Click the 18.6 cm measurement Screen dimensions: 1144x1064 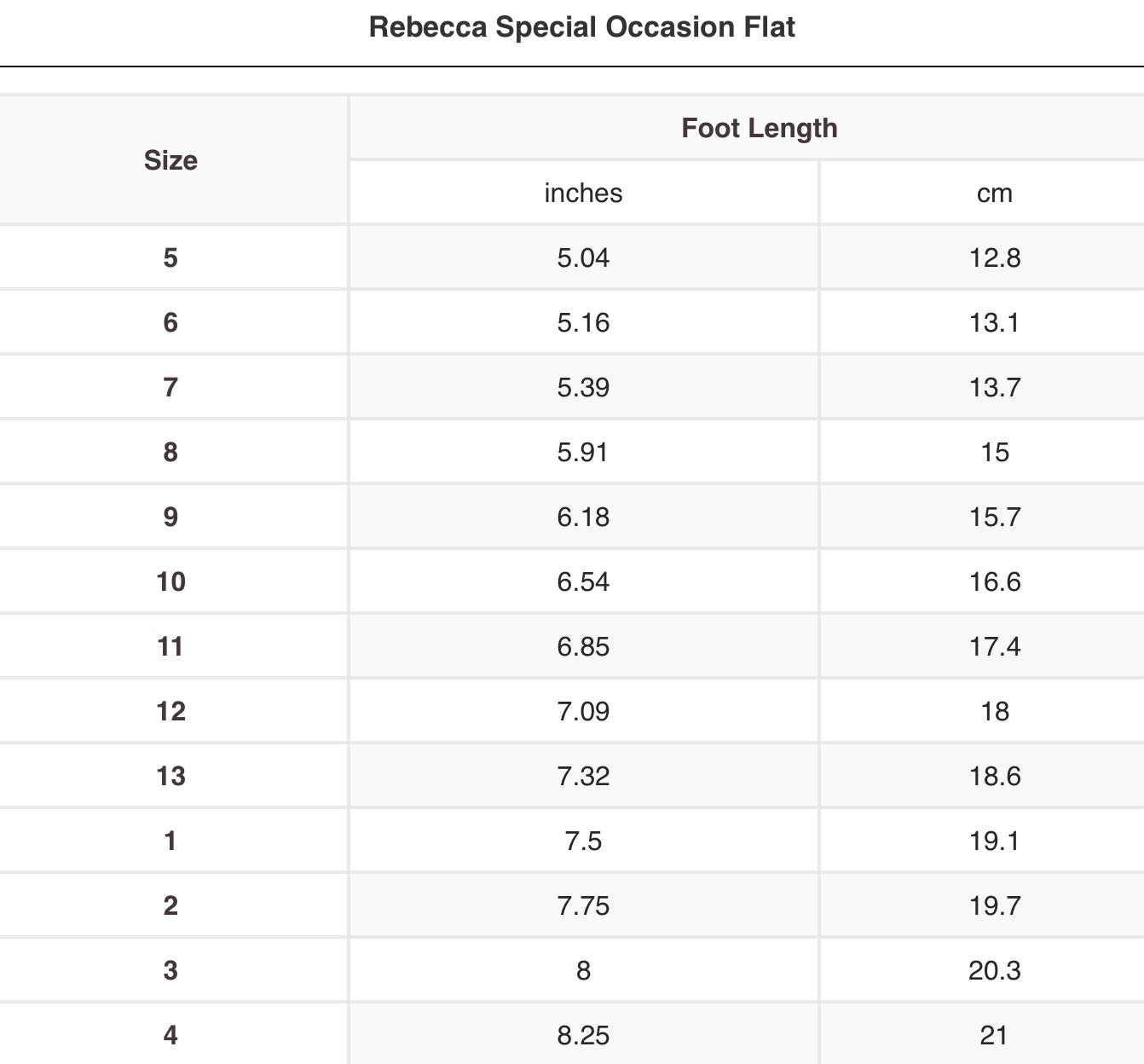995,776
